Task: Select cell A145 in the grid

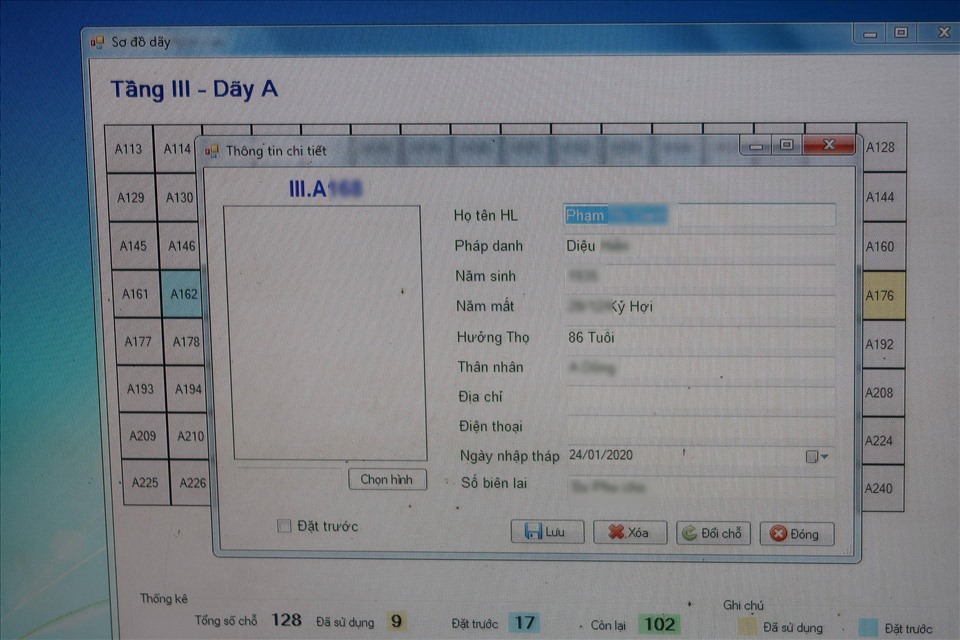Action: (x=134, y=246)
